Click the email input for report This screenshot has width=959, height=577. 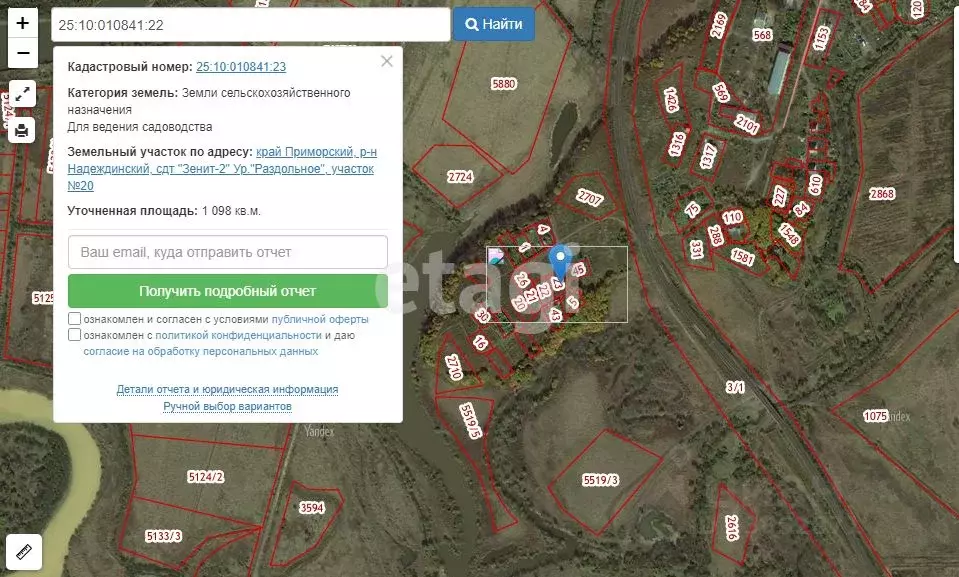pos(228,252)
